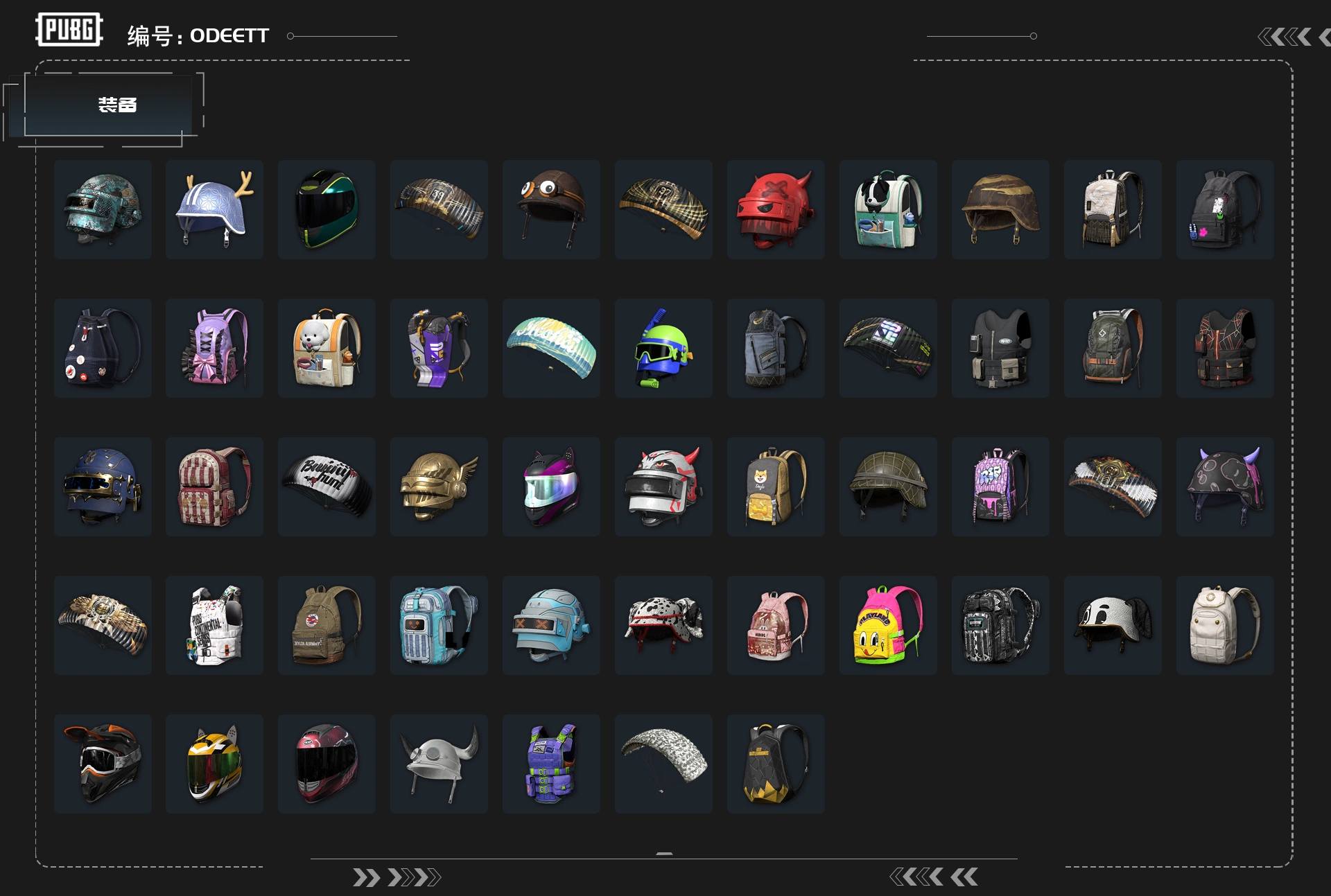Image resolution: width=1331 pixels, height=896 pixels.
Task: Select the reindeer antler blue helmet
Action: pyautogui.click(x=214, y=209)
